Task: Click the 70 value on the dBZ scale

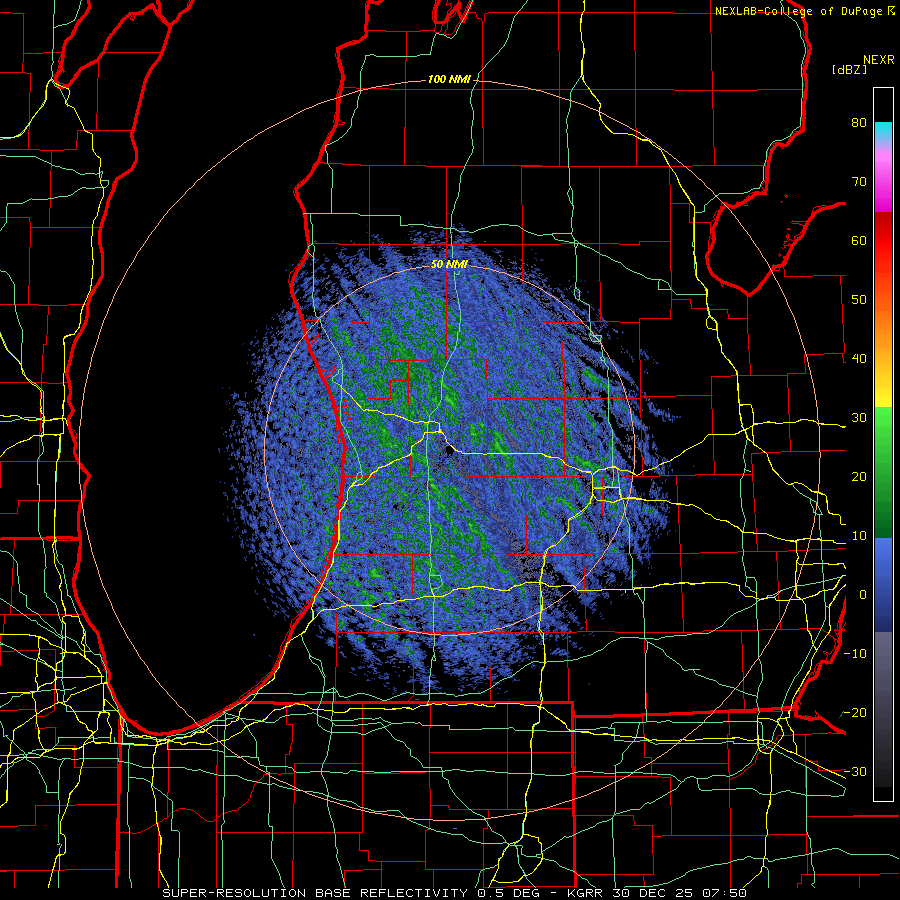Action: coord(859,181)
